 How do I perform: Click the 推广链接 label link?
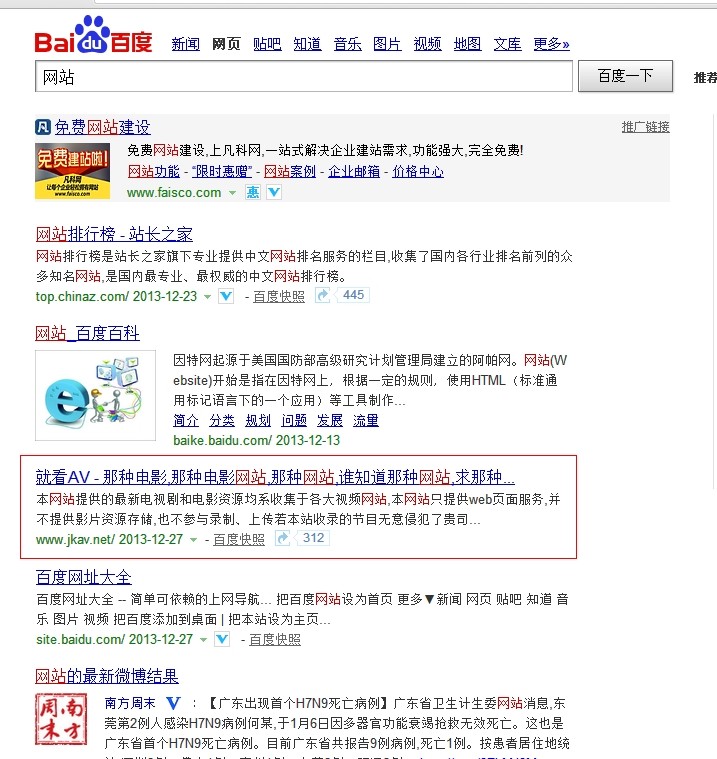point(646,127)
